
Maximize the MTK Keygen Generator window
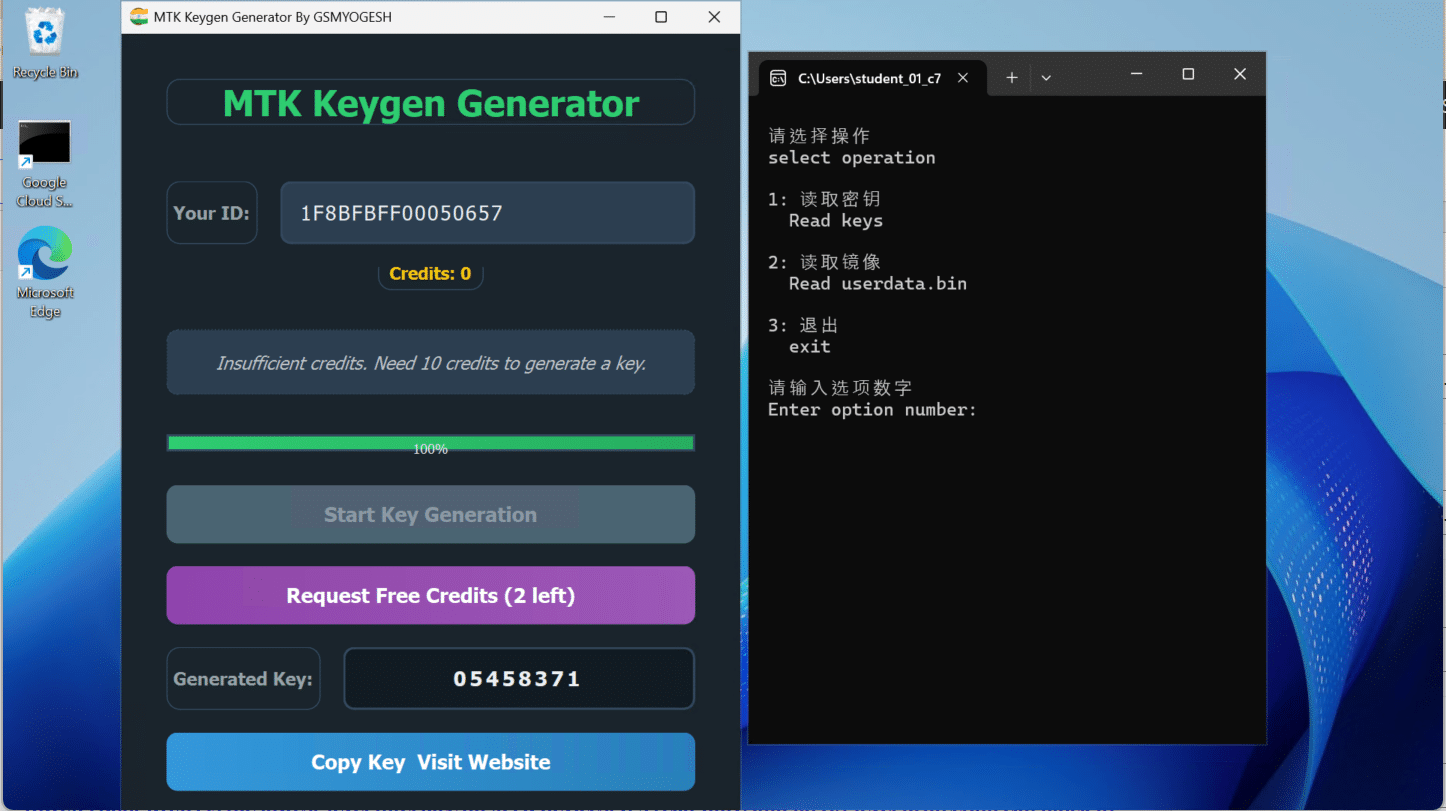(661, 17)
